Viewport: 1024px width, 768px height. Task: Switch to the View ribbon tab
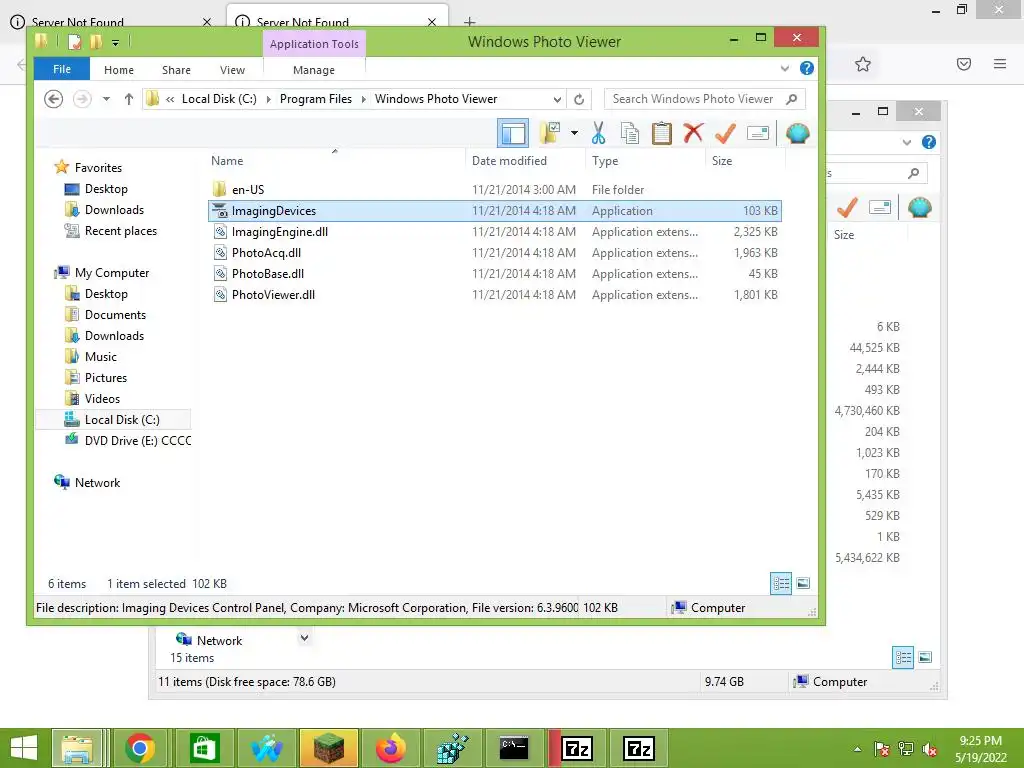tap(232, 70)
